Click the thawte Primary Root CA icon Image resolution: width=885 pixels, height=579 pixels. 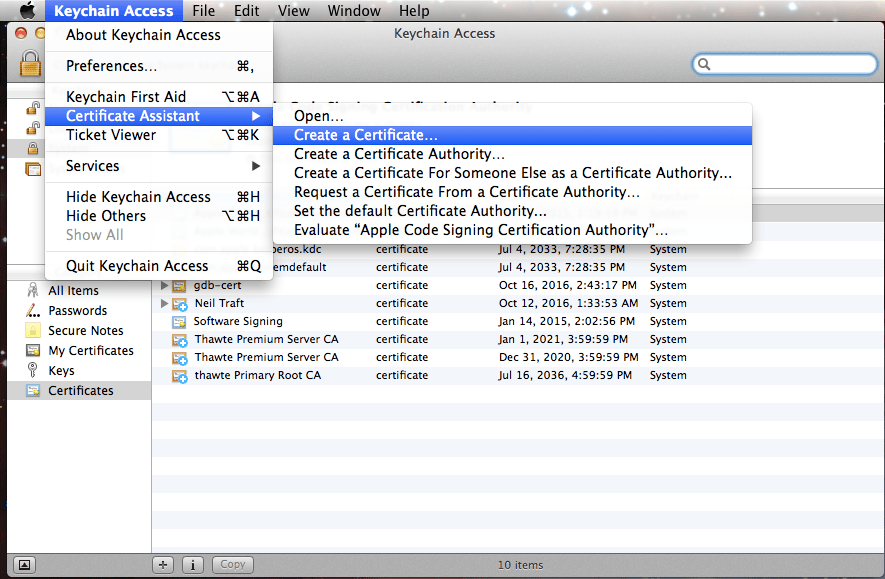[179, 376]
